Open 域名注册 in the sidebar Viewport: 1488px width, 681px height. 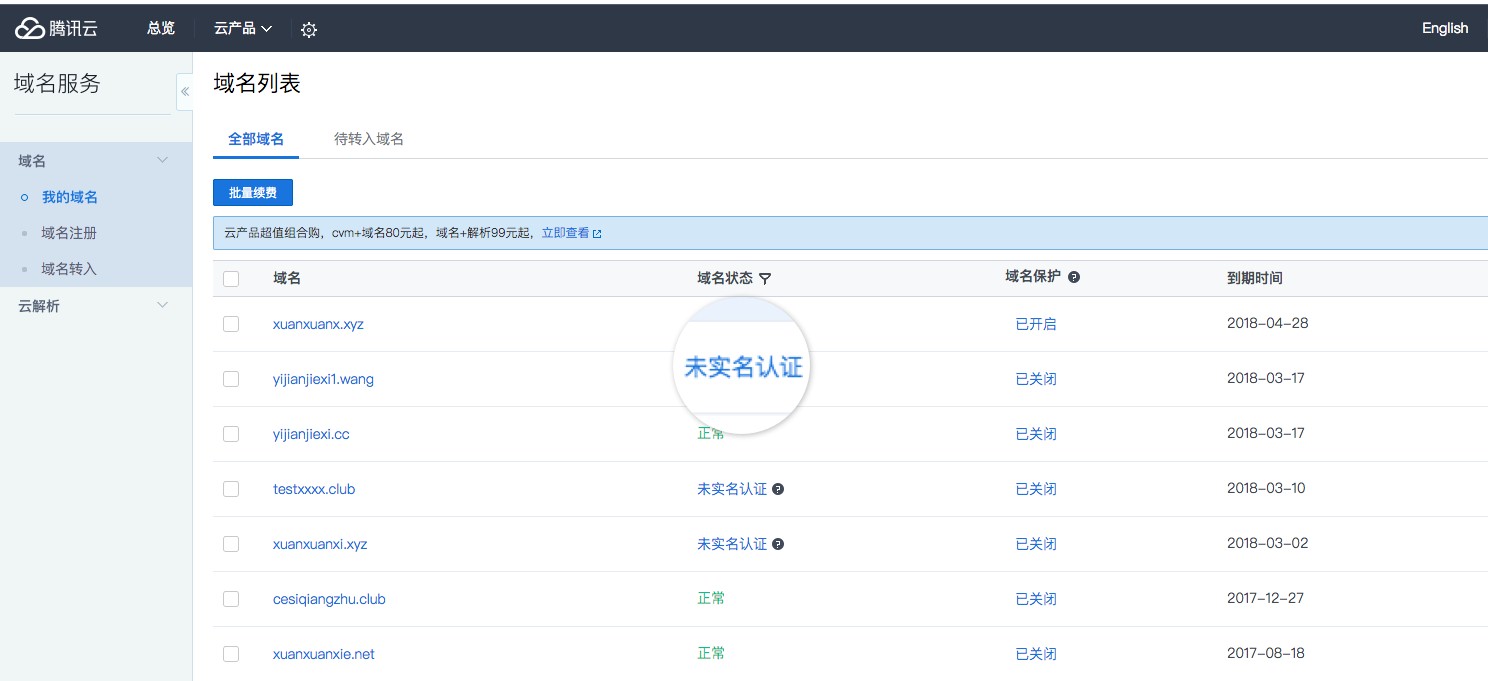(69, 233)
